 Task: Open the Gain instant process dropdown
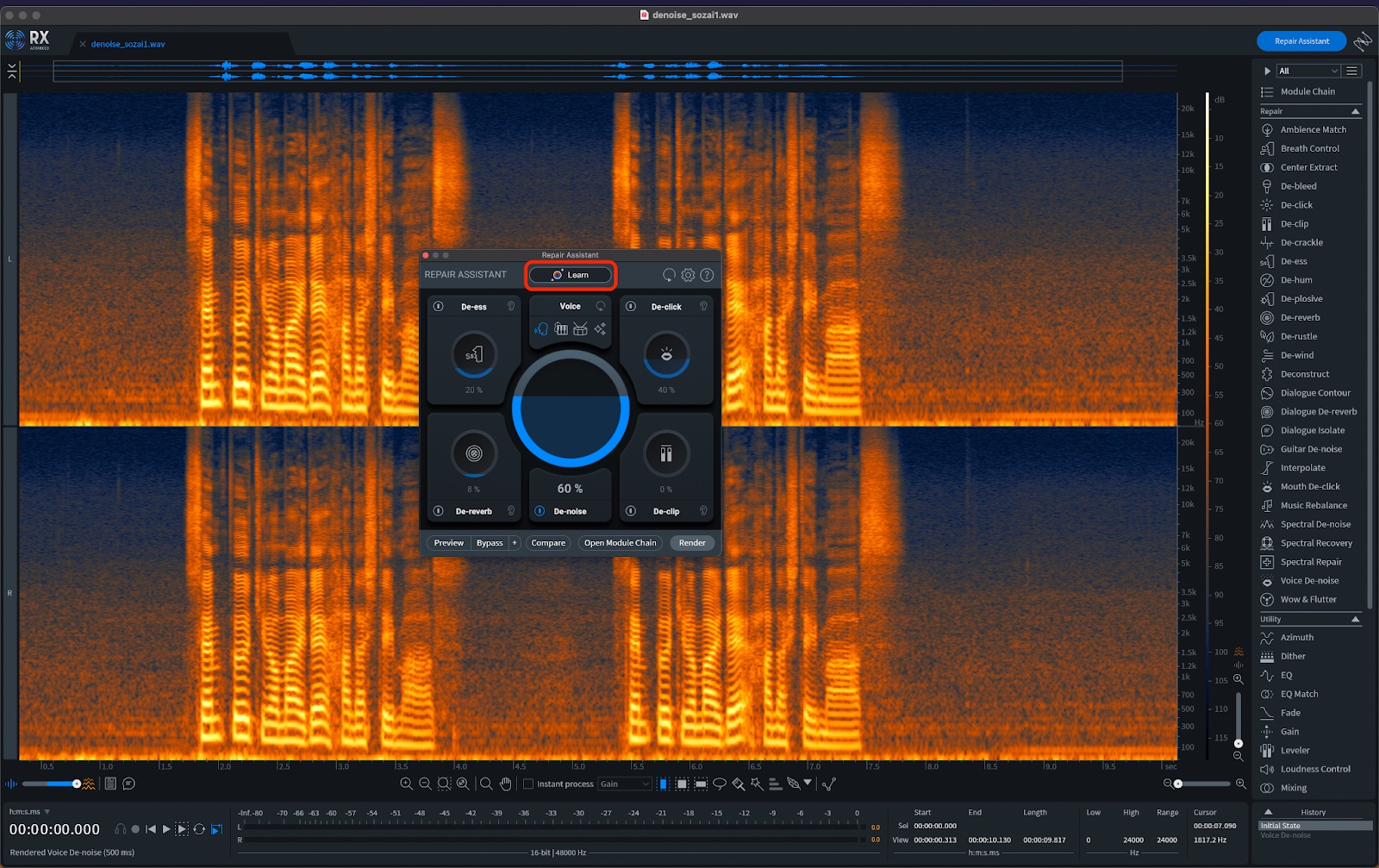[625, 784]
